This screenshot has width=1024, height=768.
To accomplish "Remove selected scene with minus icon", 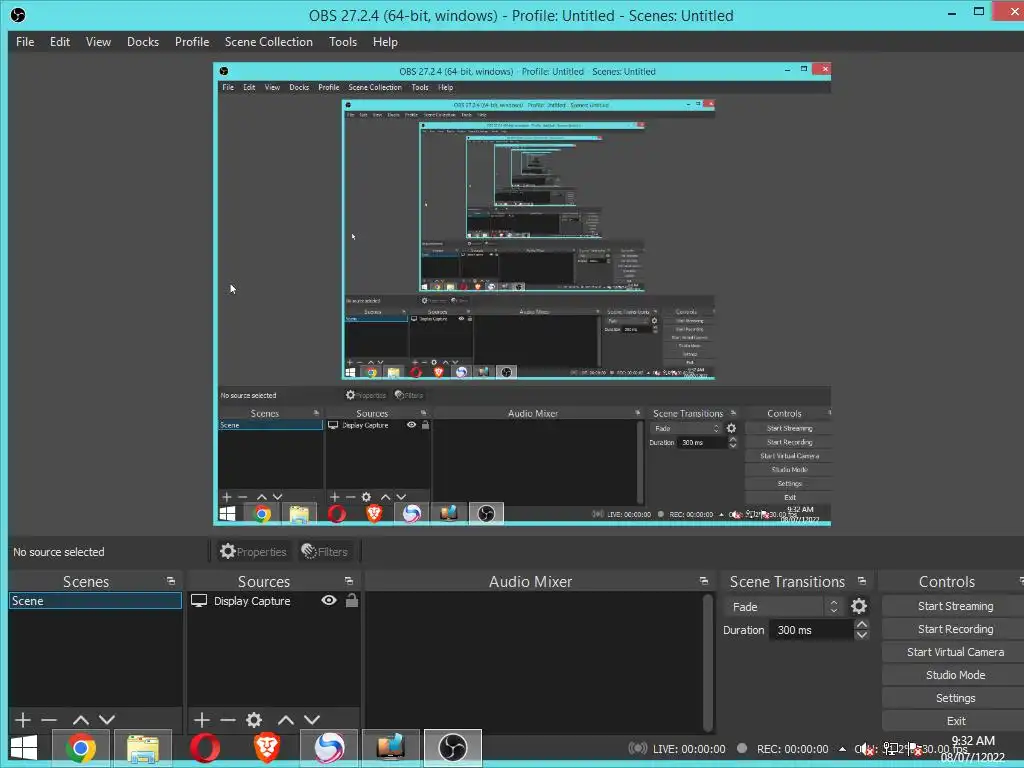I will pos(49,720).
